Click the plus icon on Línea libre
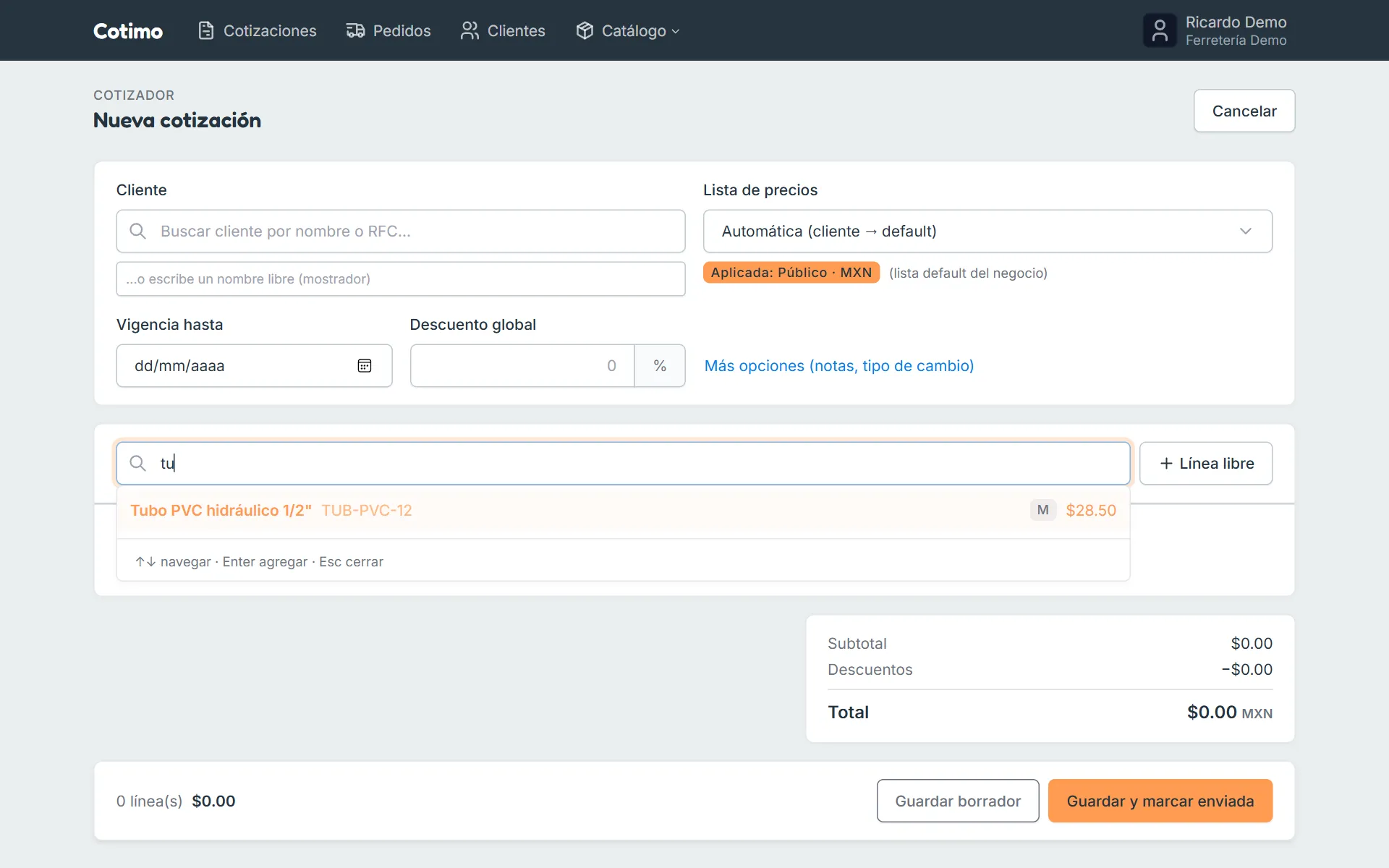1389x868 pixels. (x=1166, y=463)
